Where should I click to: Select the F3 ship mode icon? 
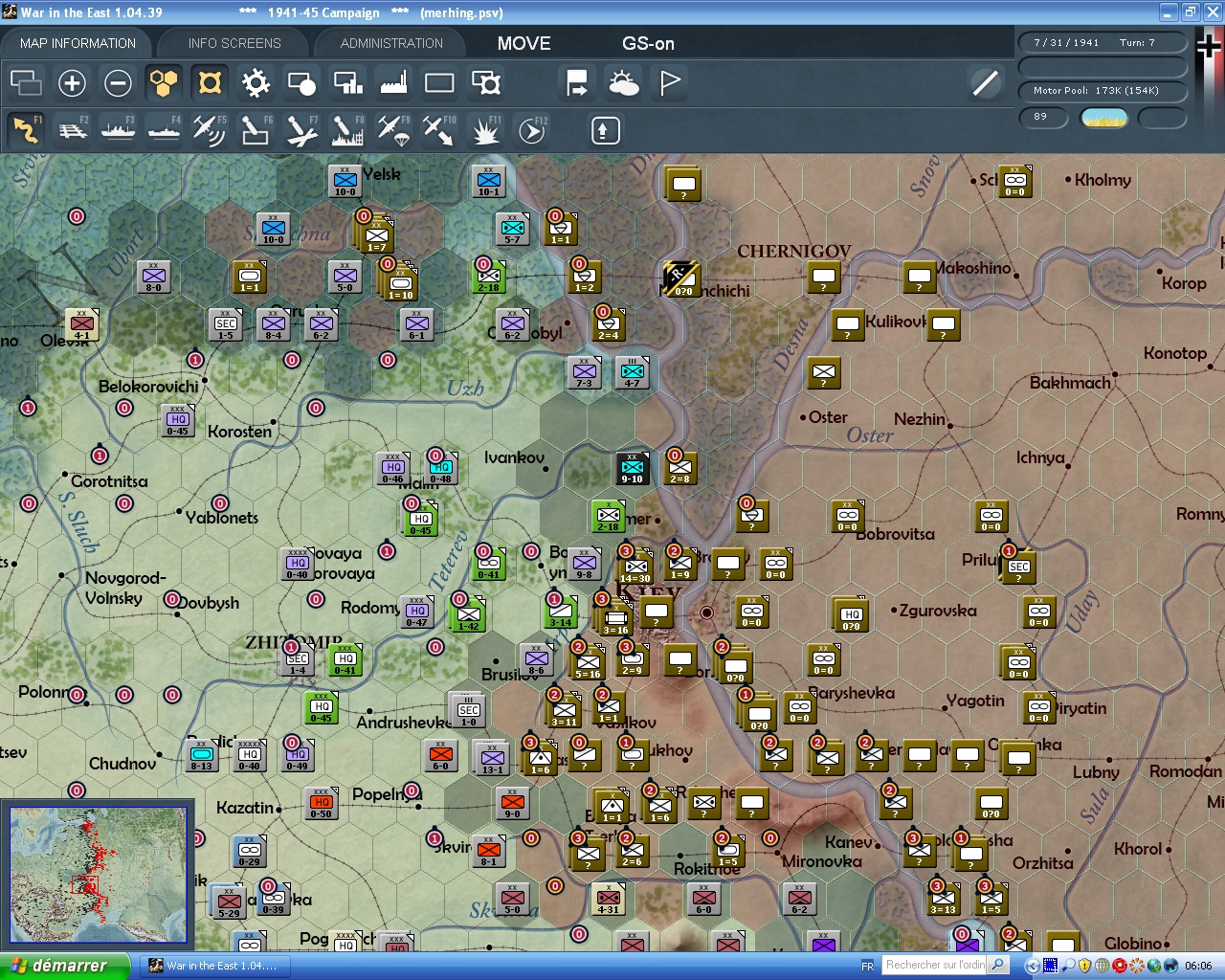[119, 129]
